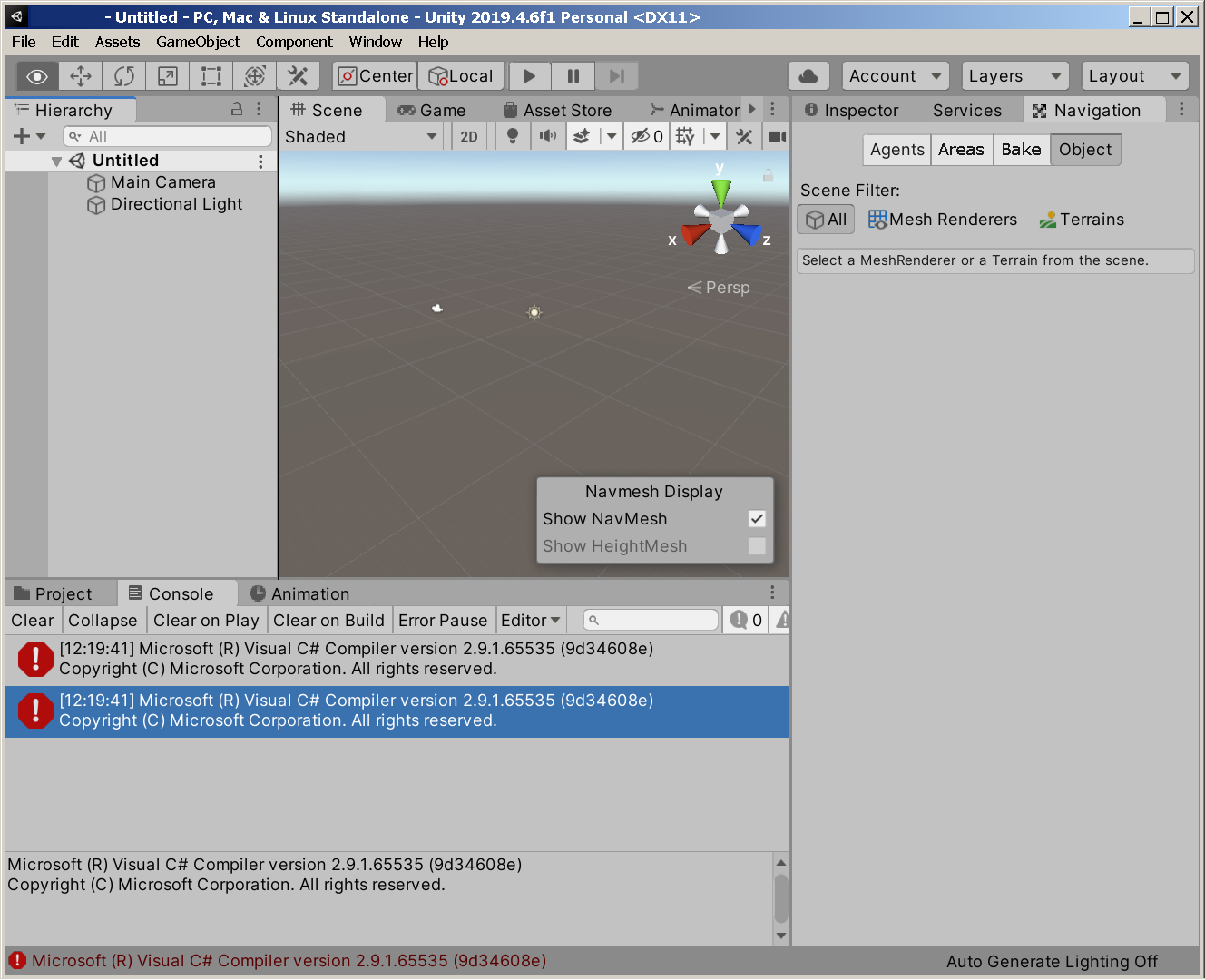The height and width of the screenshot is (980, 1205).
Task: Toggle Console Collapse button
Action: [x=103, y=621]
